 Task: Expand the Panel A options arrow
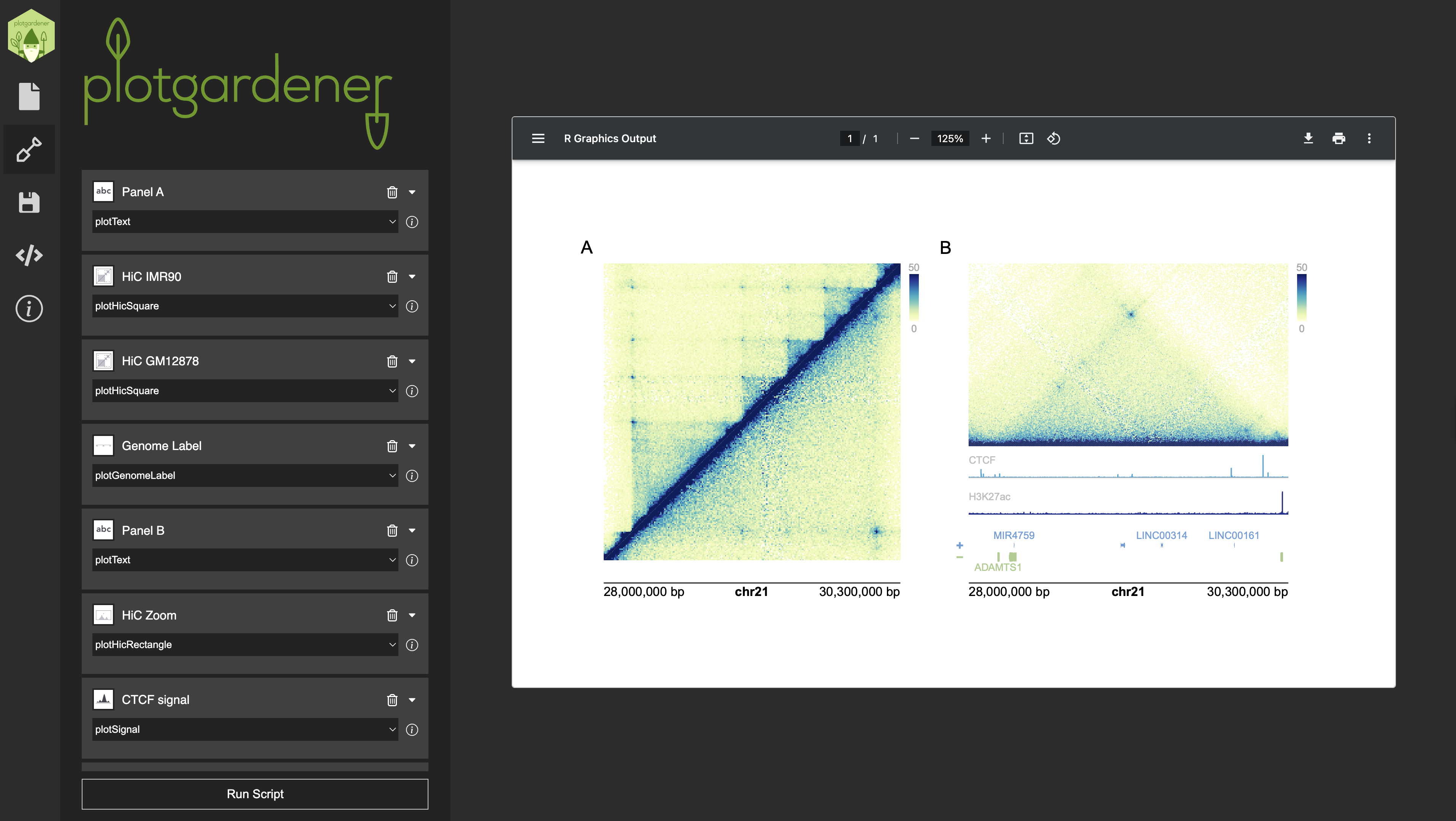pos(412,192)
